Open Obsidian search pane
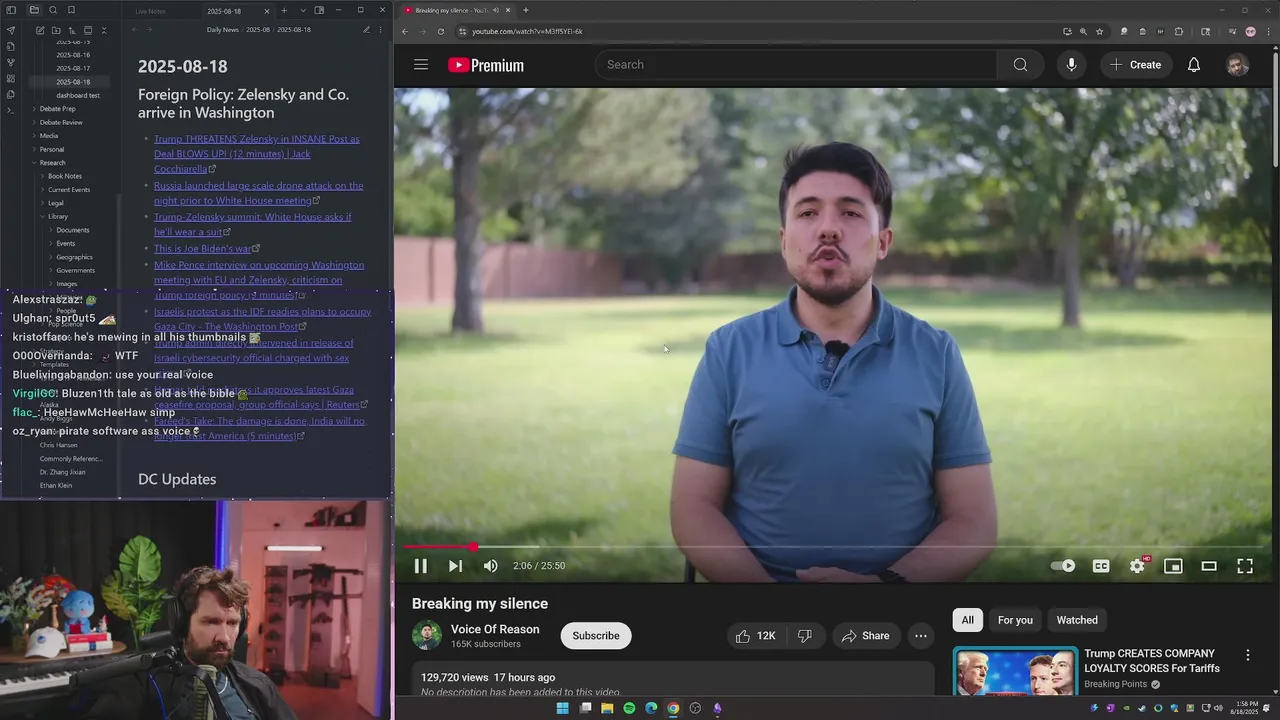Viewport: 1280px width, 720px height. (53, 10)
